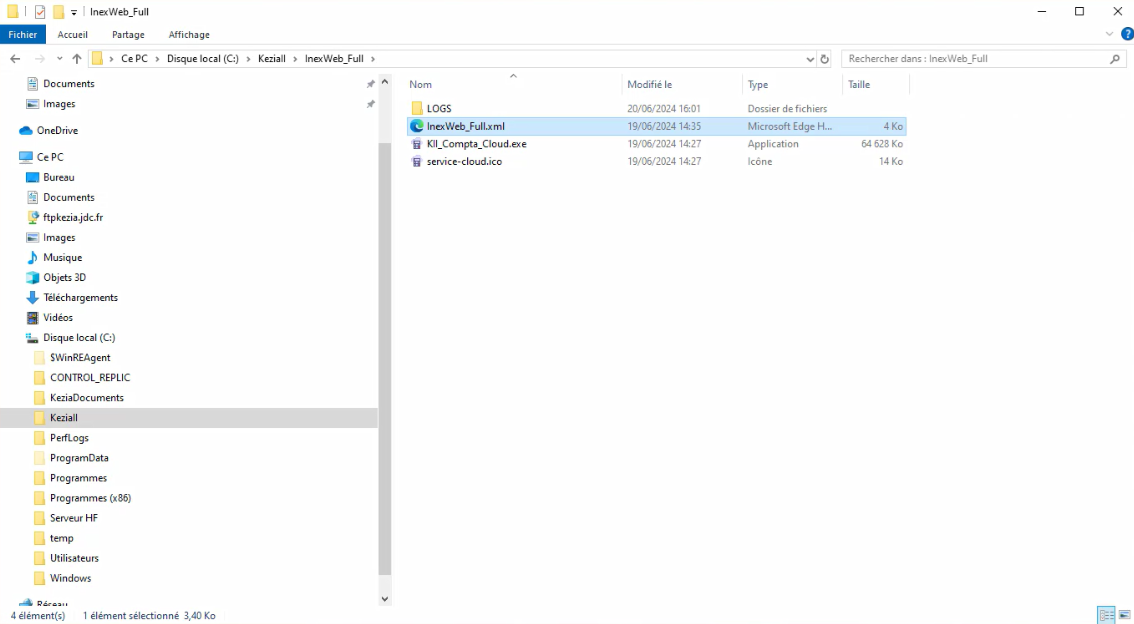1134x624 pixels.
Task: Click Keziall in the breadcrumb path
Action: click(272, 59)
